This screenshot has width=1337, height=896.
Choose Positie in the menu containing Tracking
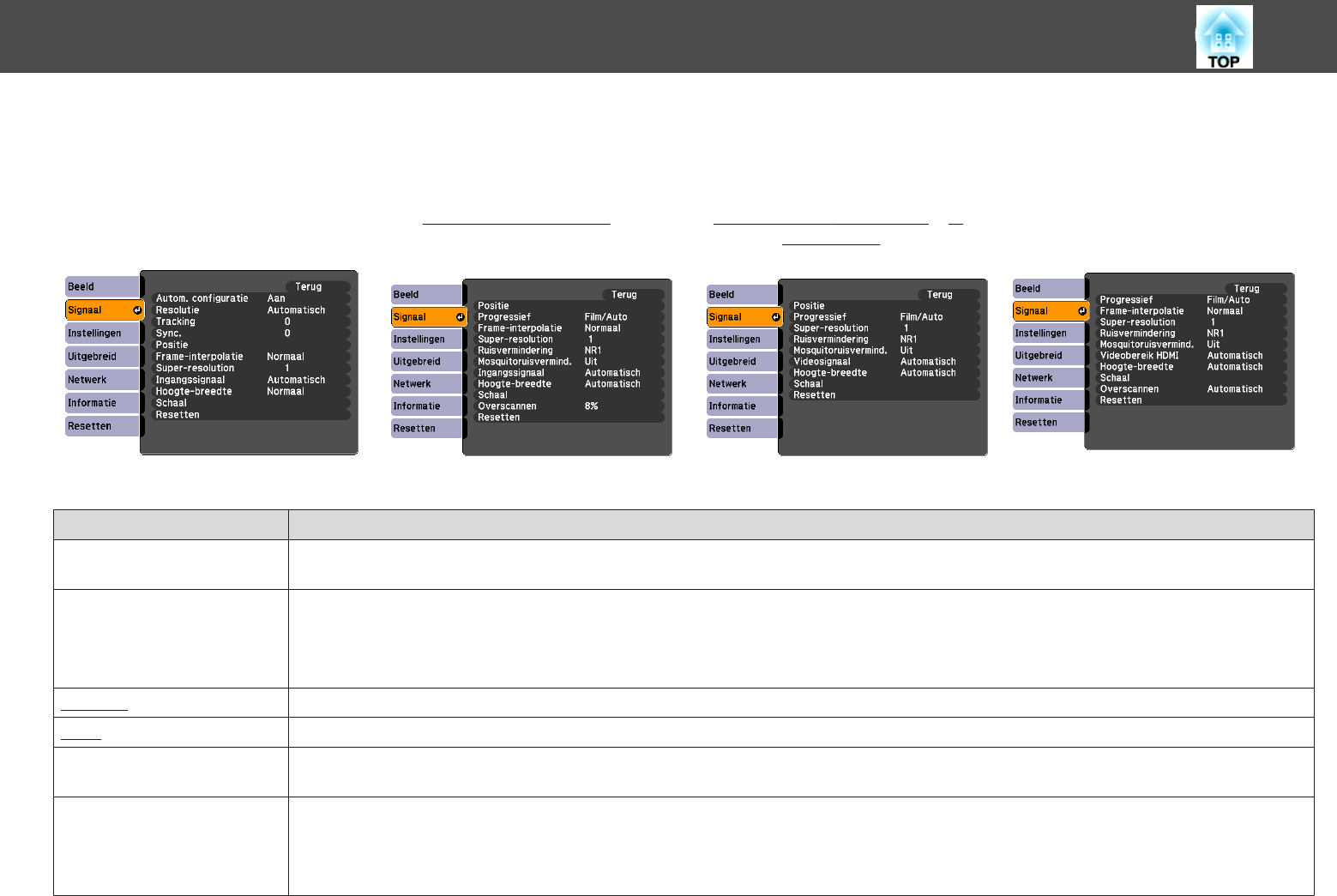point(250,345)
